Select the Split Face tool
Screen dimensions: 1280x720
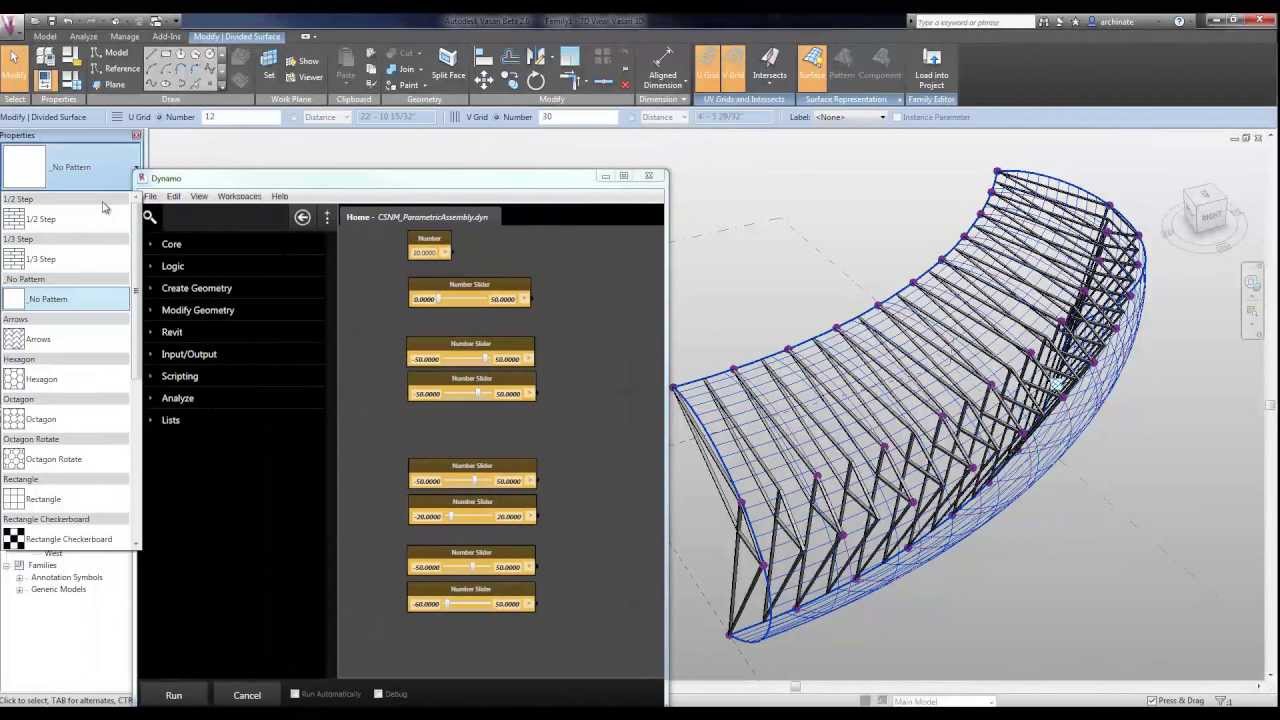pyautogui.click(x=448, y=65)
